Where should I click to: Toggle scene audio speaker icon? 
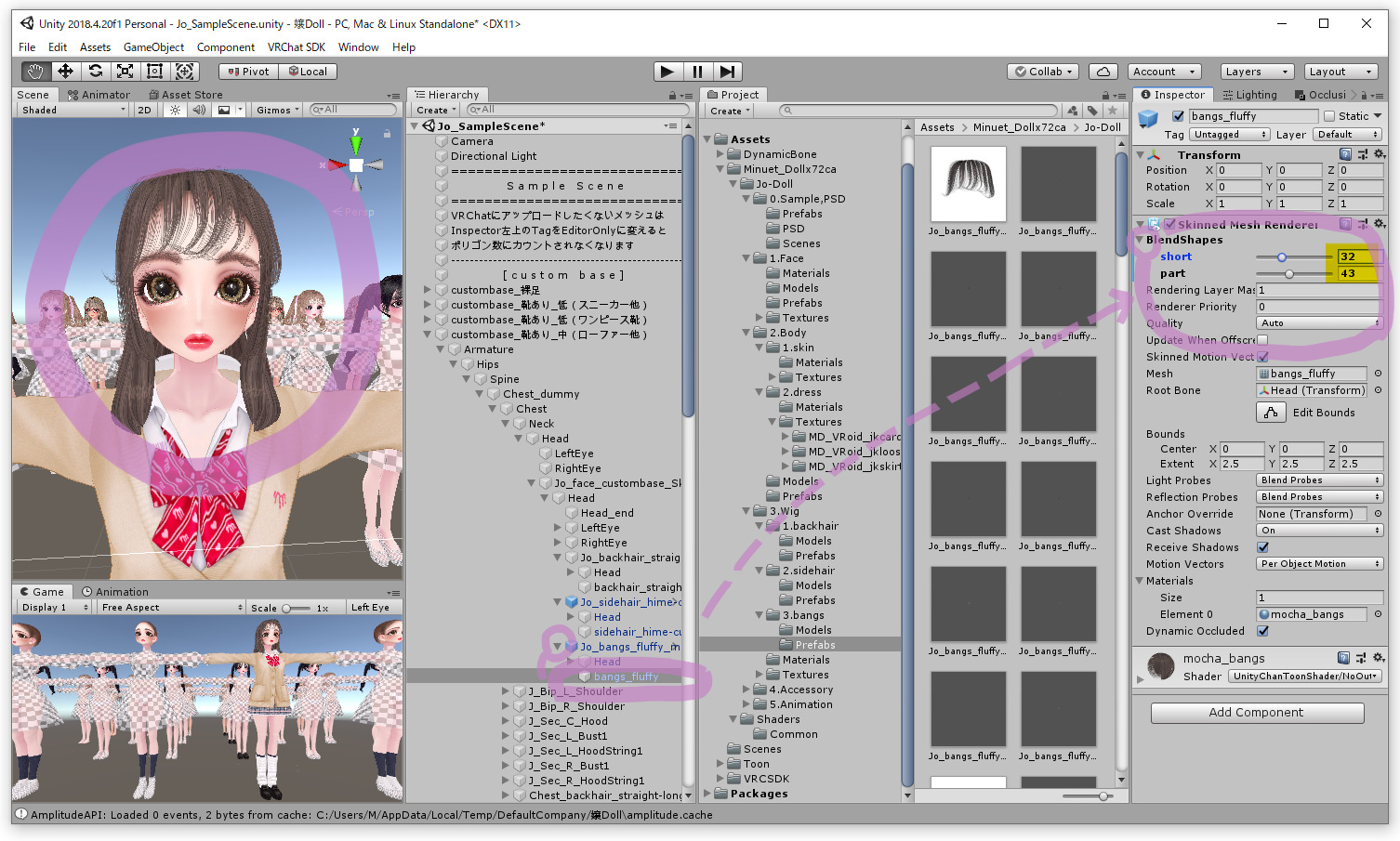point(199,110)
